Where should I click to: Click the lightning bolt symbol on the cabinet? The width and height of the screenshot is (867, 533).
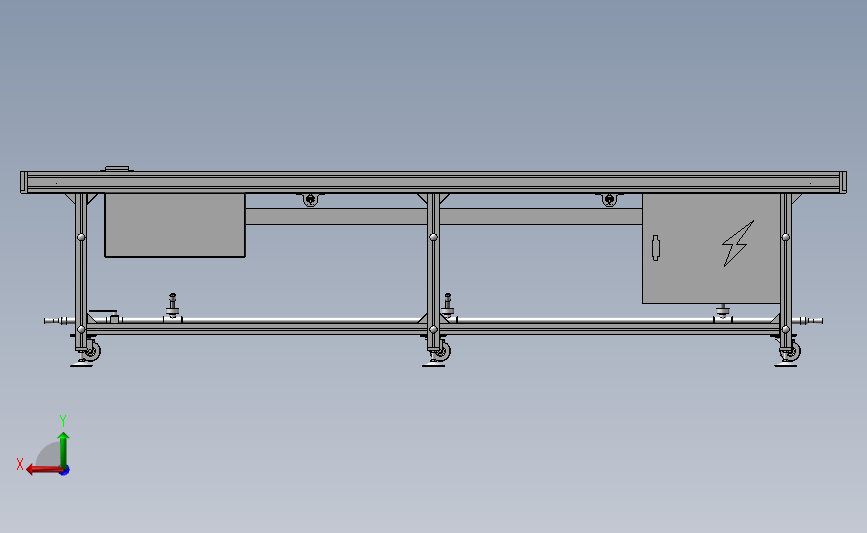click(x=738, y=244)
